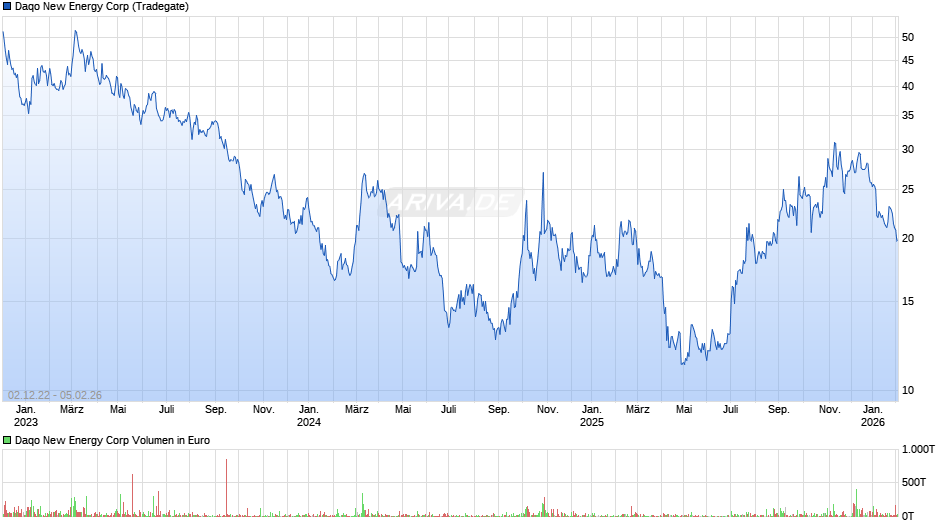
Task: Click the 'Daqo New Energy Corp Volumen in Euro' label
Action: coord(112,440)
